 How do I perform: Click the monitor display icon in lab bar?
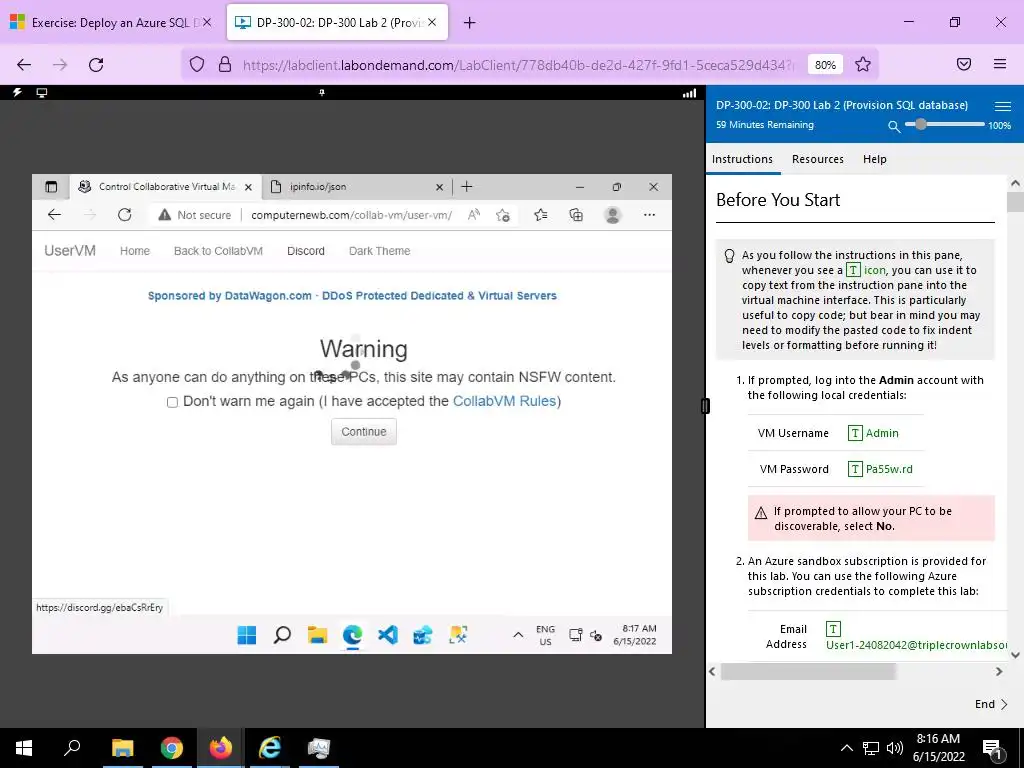(42, 93)
